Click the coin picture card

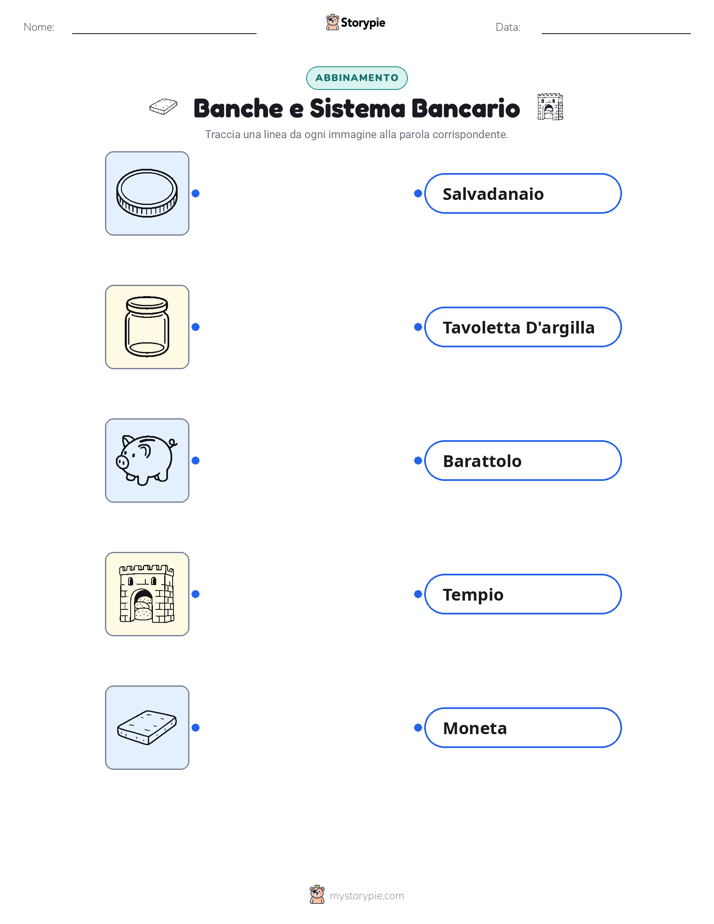[147, 193]
